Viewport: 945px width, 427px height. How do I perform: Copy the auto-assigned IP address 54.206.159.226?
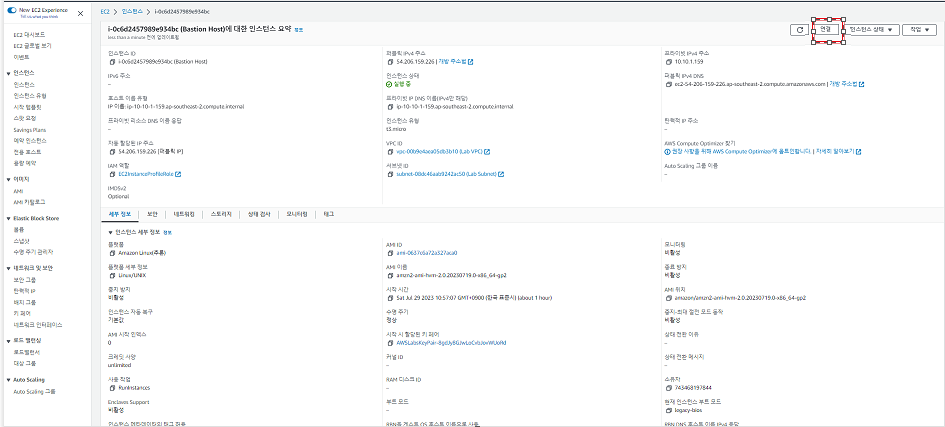[112, 152]
